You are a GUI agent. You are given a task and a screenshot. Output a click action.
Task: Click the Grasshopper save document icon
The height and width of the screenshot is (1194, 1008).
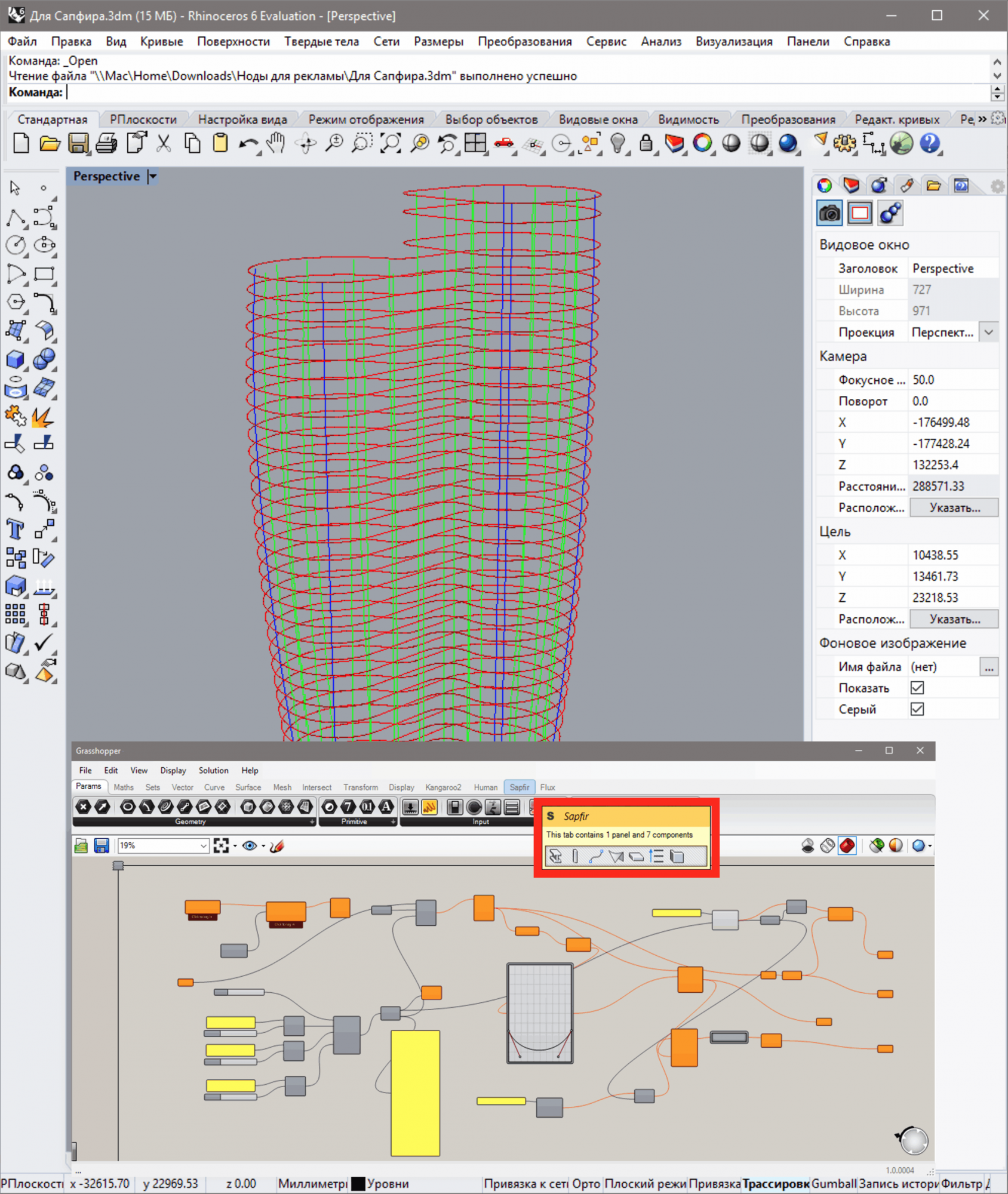(x=102, y=846)
